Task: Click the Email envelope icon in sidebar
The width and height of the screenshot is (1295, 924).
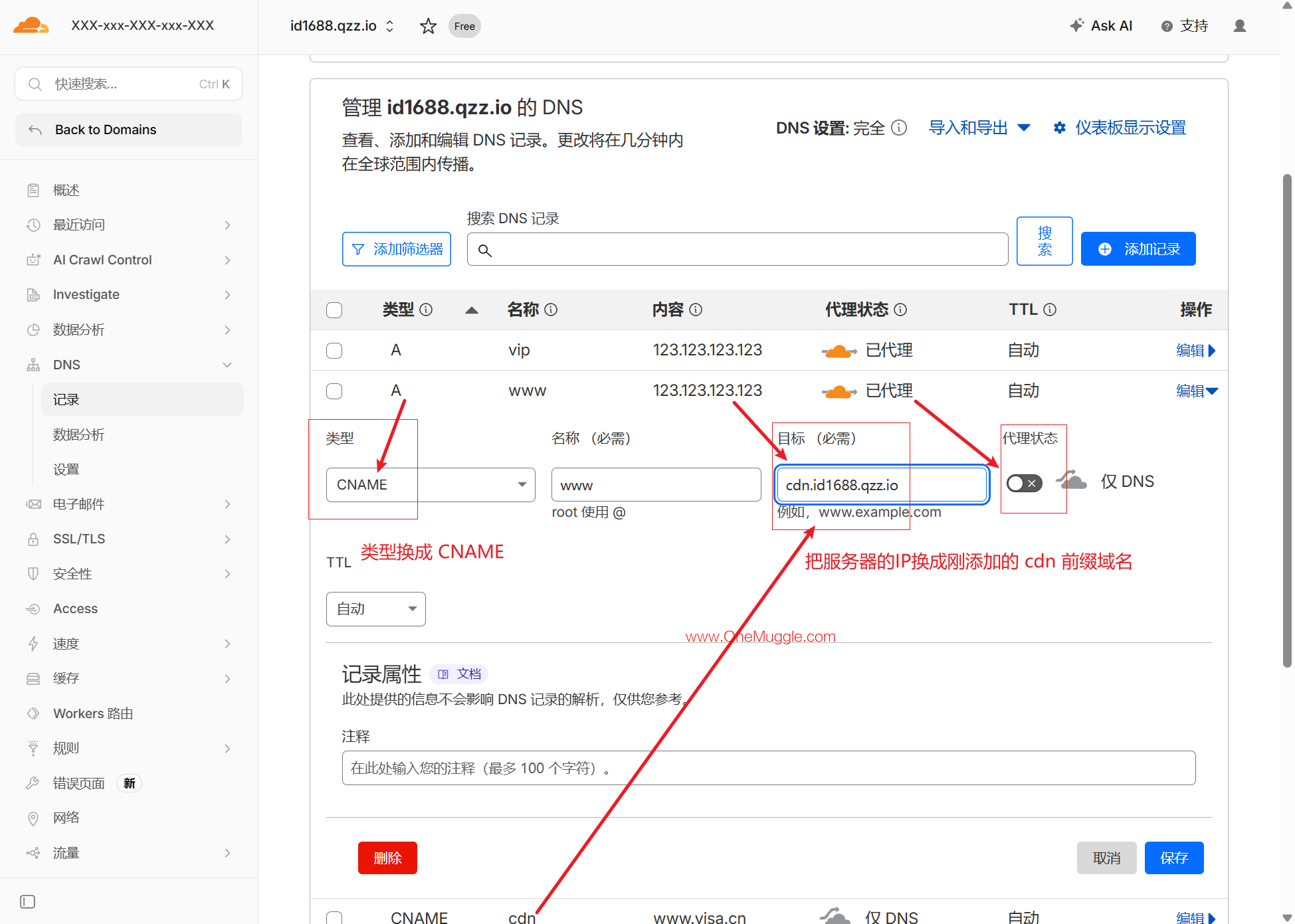Action: [x=33, y=504]
